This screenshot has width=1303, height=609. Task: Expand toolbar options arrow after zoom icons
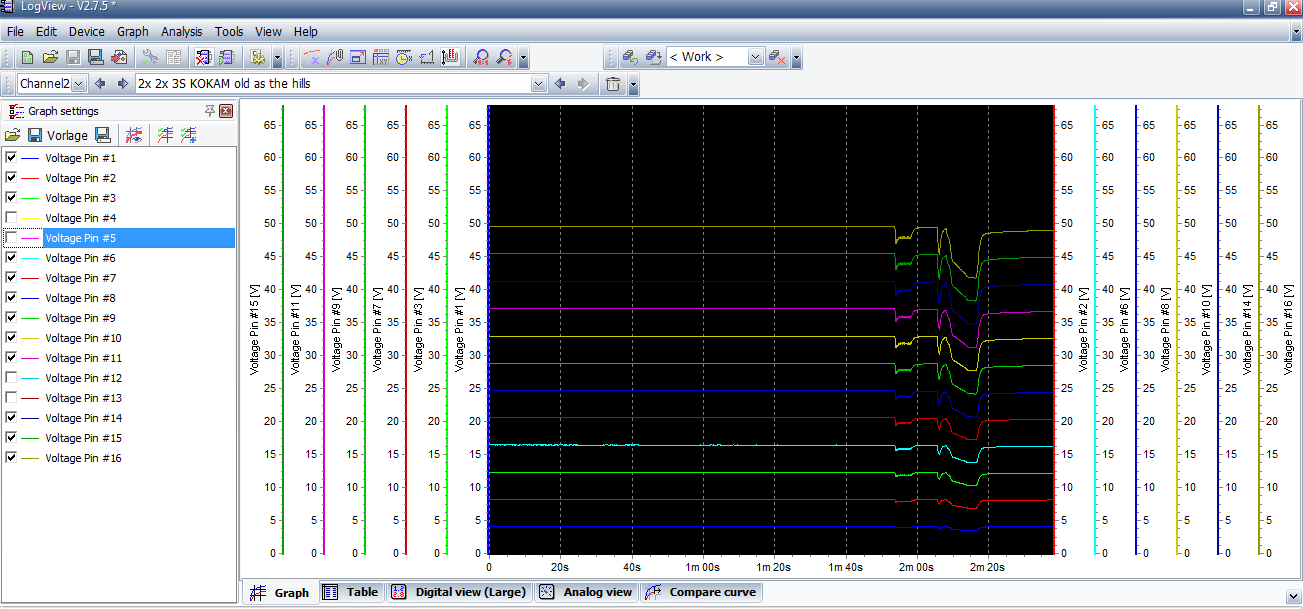click(x=524, y=57)
